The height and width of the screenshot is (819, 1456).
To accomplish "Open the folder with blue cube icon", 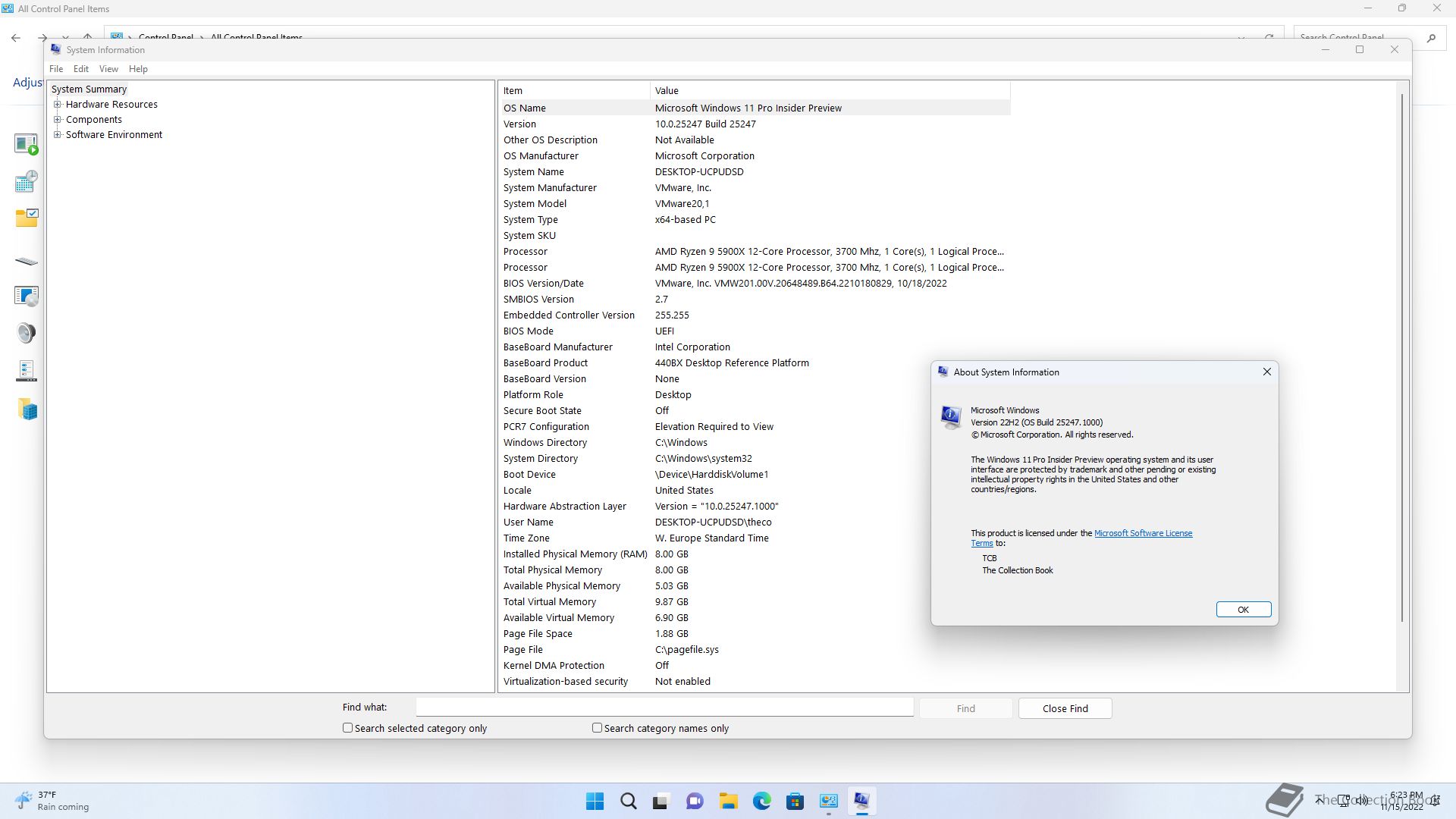I will 27,409.
